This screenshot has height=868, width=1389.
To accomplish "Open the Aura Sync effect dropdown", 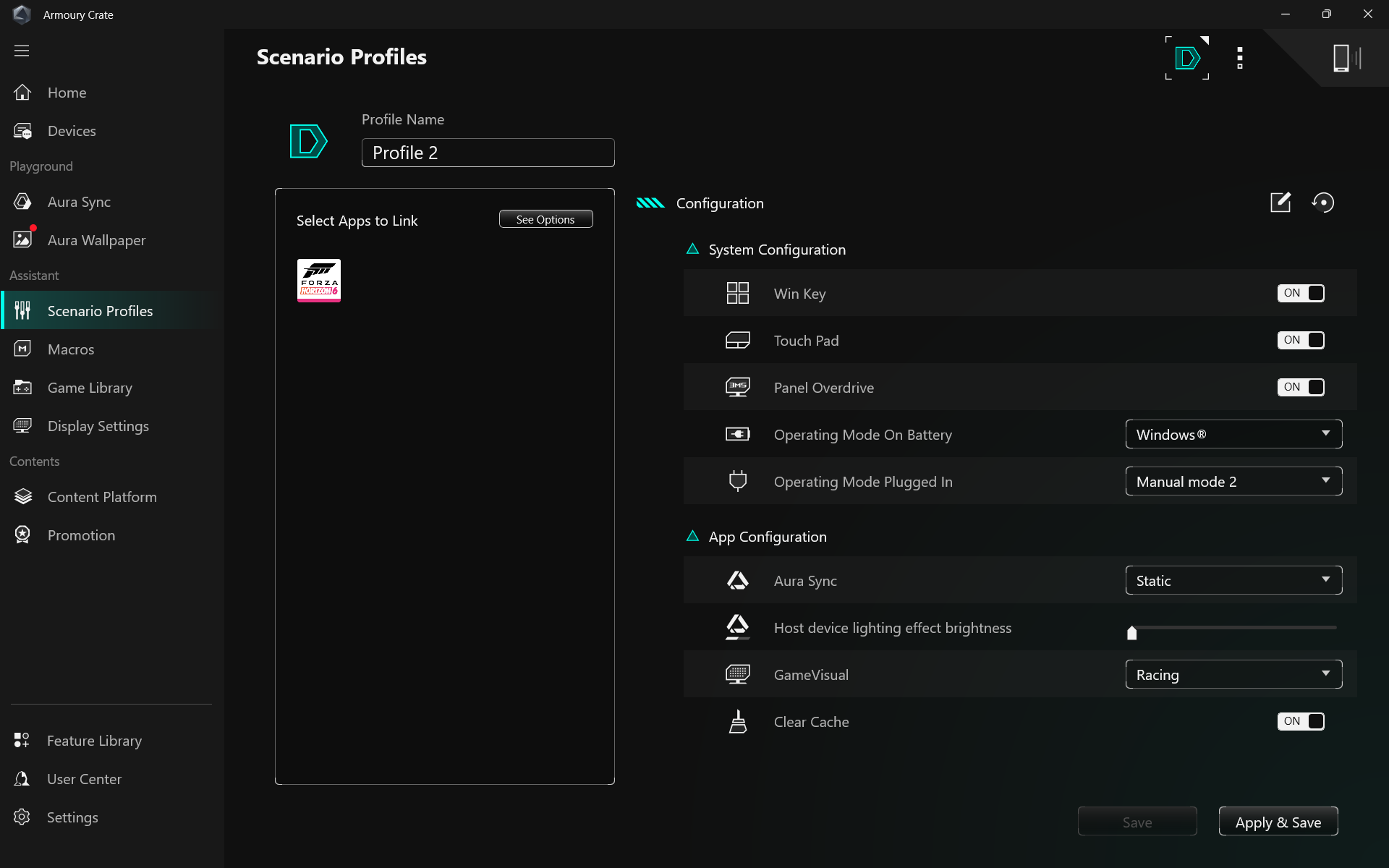I will coord(1233,580).
